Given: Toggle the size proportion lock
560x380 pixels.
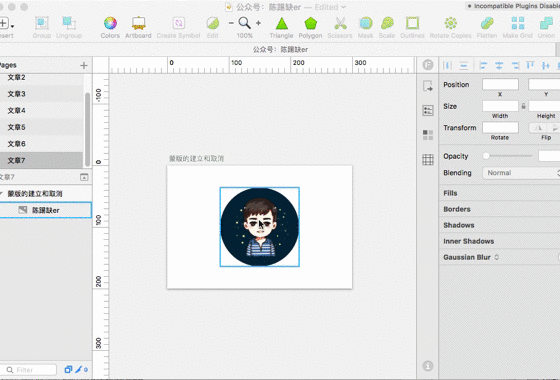Looking at the screenshot, I should pyautogui.click(x=523, y=106).
